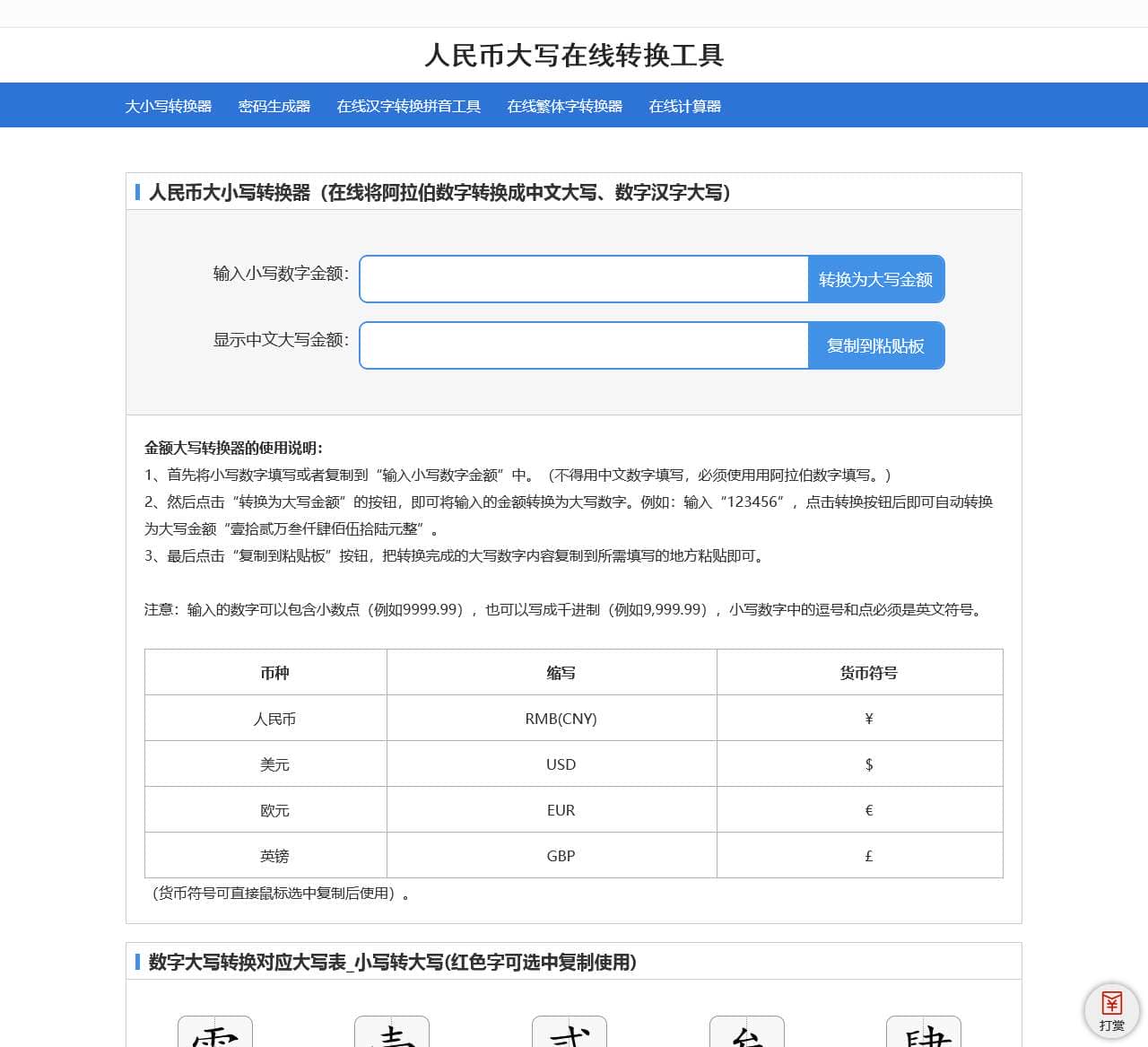Viewport: 1148px width, 1047px height.
Task: Focus the 输入小写数字金额 input field
Action: pyautogui.click(x=584, y=279)
